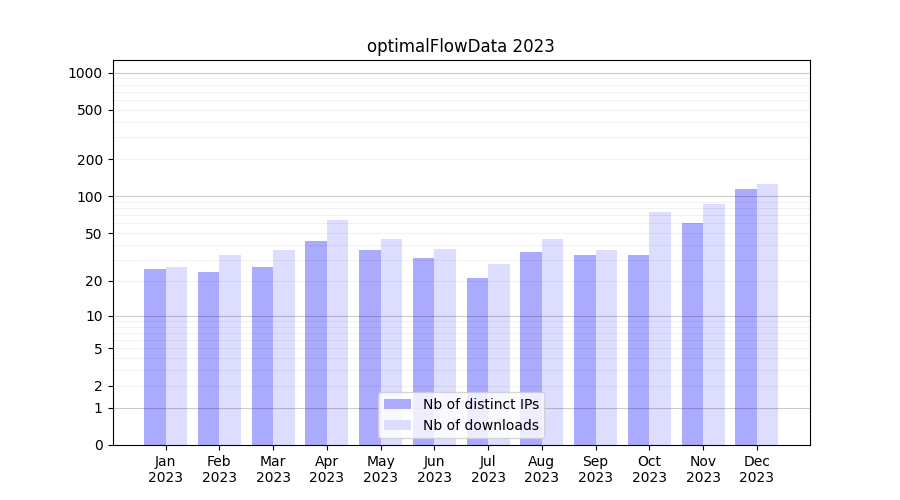Image resolution: width=900 pixels, height=500 pixels.
Task: Click the Nov 2023 distinct IPs bar
Action: pyautogui.click(x=692, y=334)
